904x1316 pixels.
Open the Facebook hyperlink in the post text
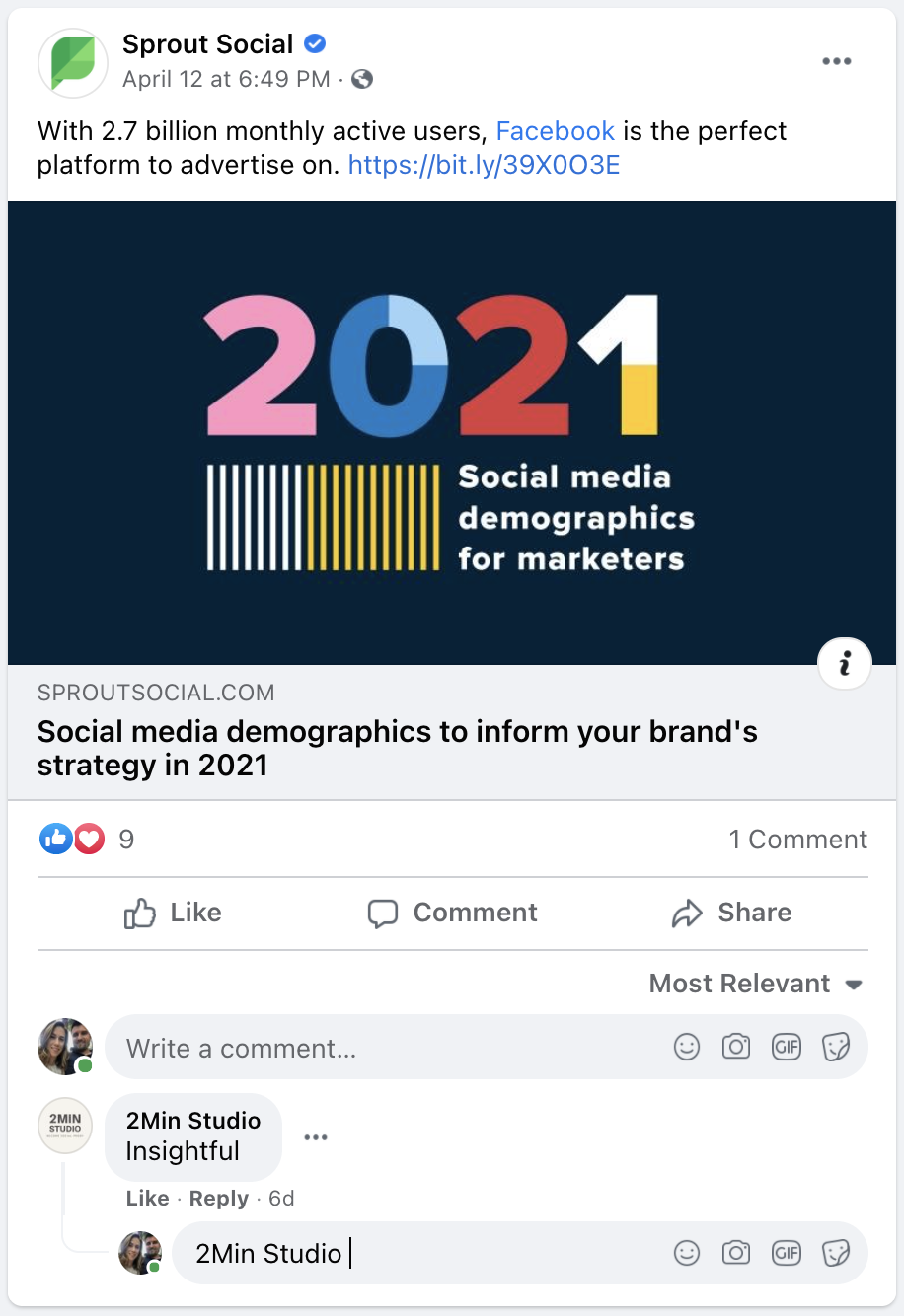(x=556, y=130)
